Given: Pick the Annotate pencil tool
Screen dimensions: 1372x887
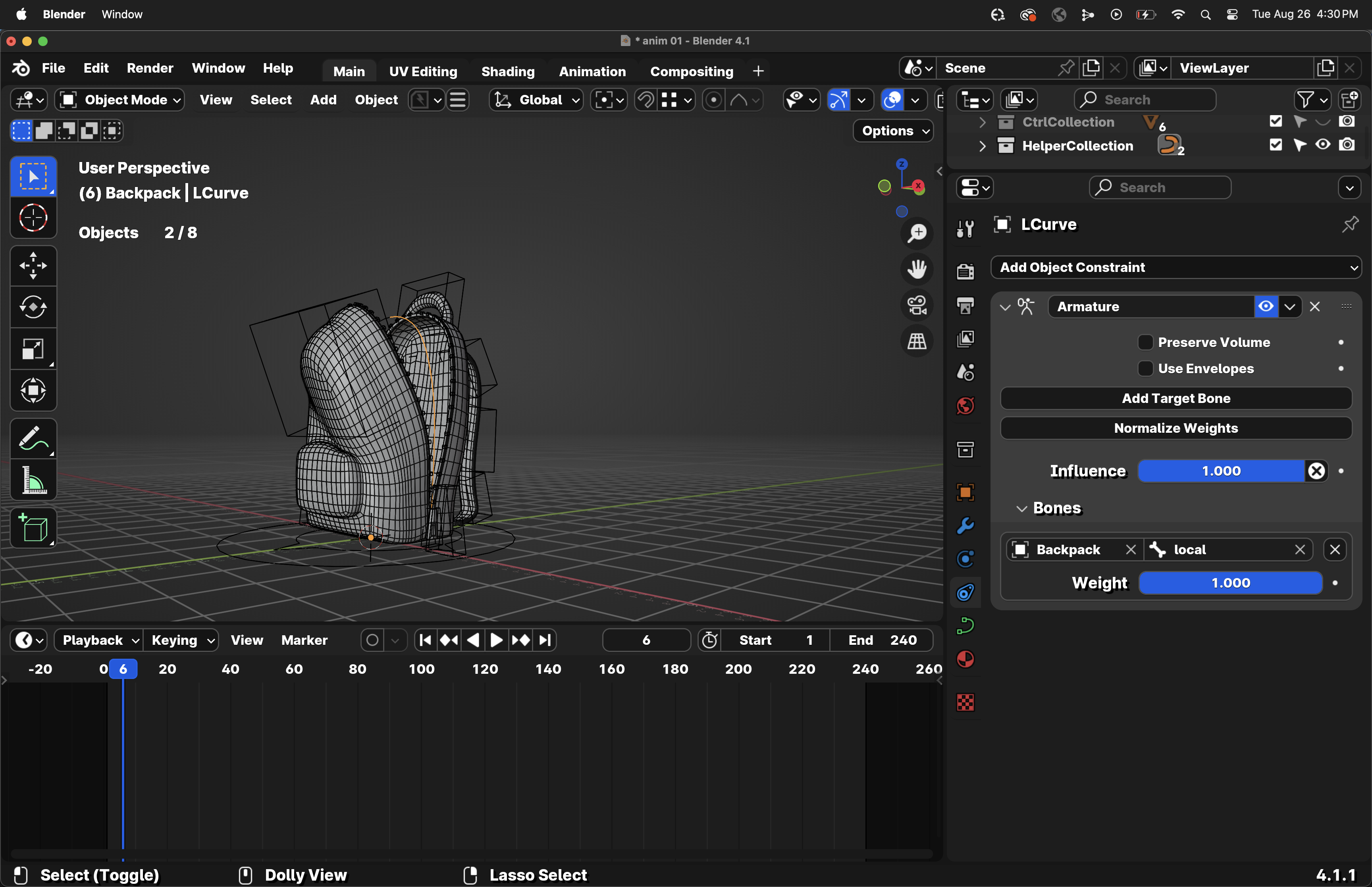Looking at the screenshot, I should (x=33, y=438).
